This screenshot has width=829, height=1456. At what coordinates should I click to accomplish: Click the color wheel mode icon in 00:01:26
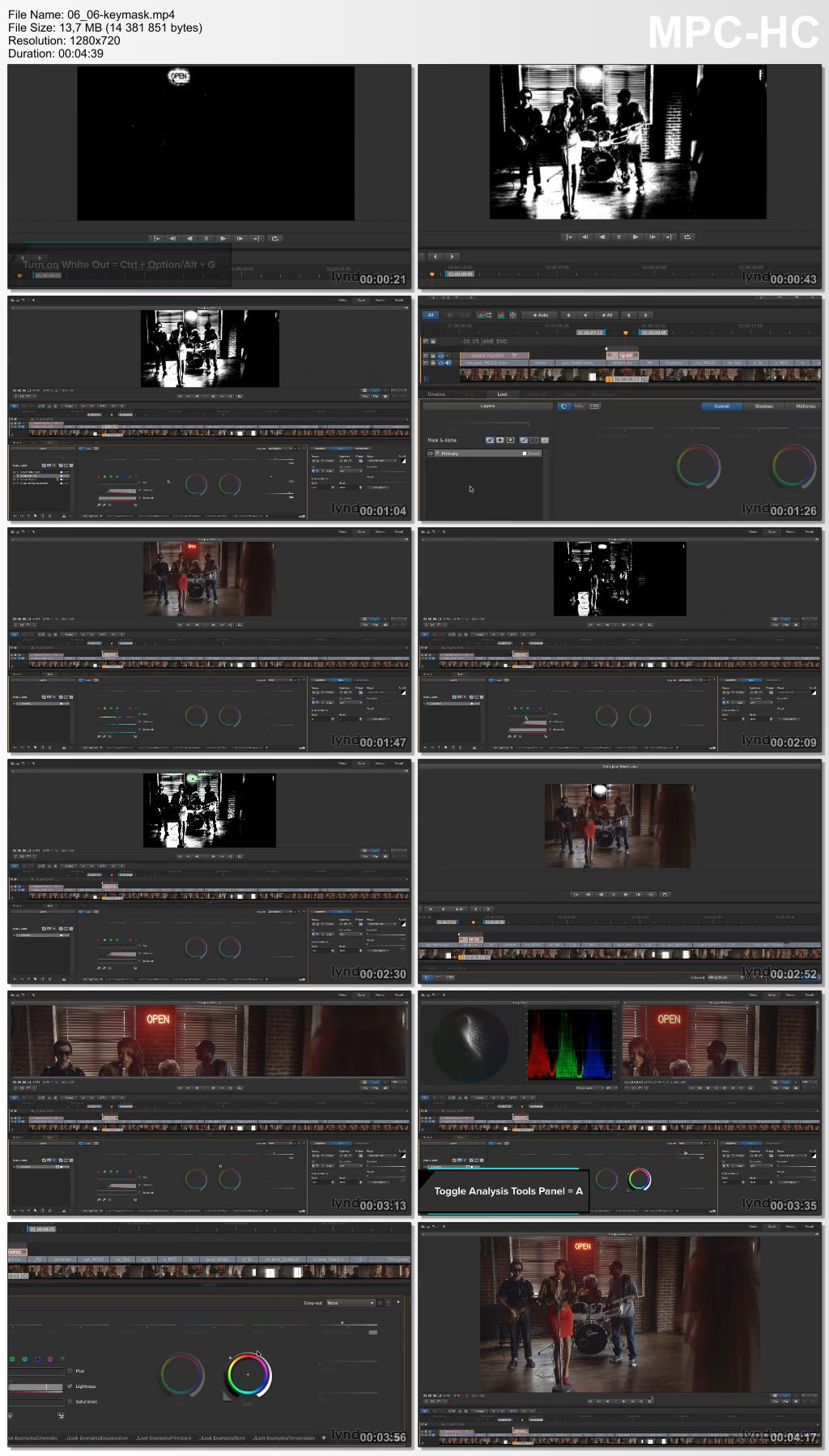(x=563, y=406)
